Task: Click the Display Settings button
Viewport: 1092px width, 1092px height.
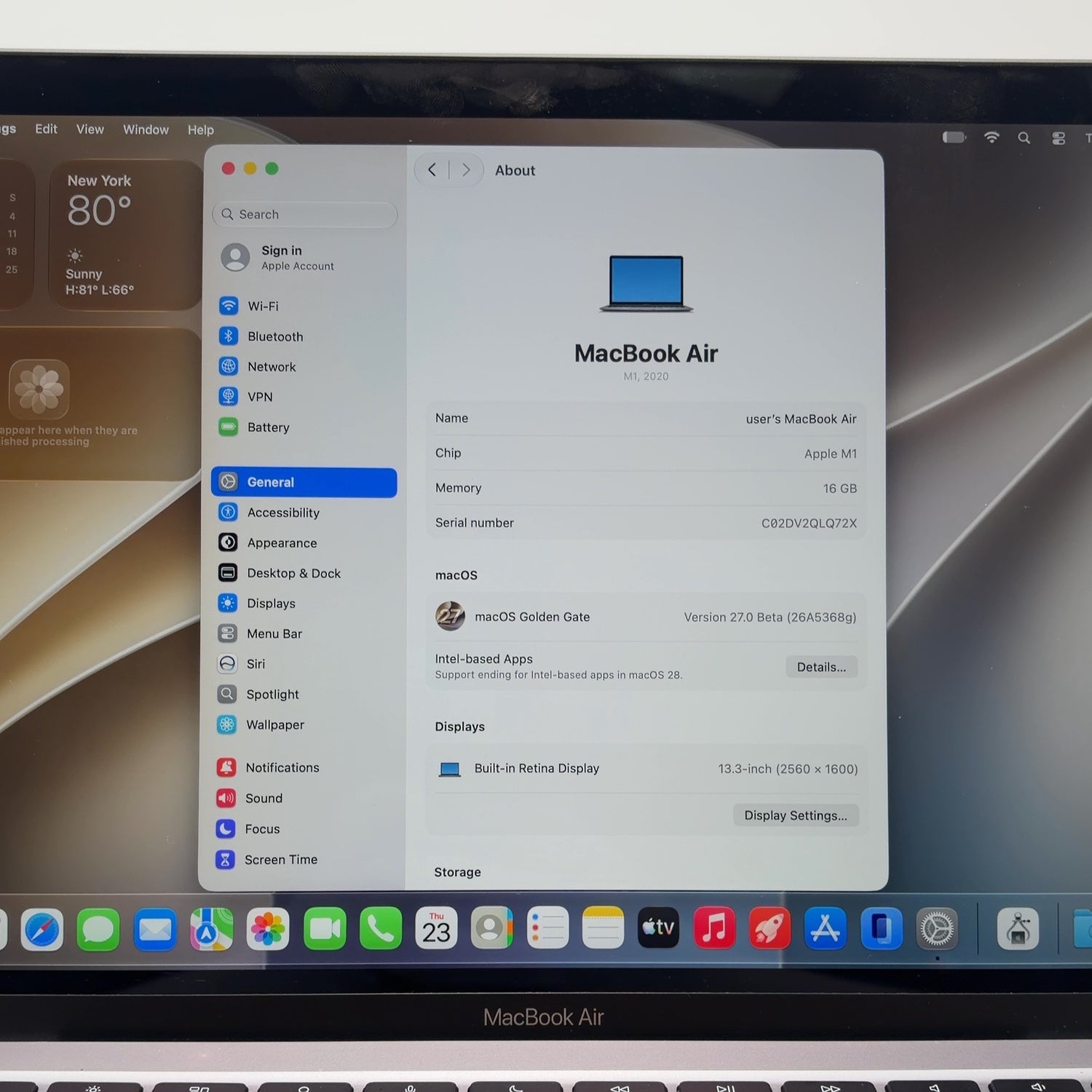Action: (796, 815)
